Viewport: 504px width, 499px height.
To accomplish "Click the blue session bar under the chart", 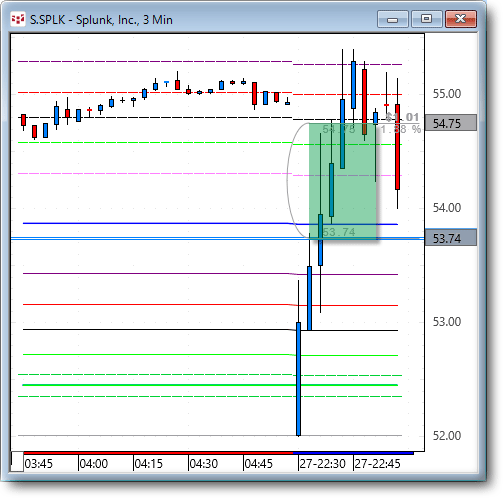I will [353, 453].
